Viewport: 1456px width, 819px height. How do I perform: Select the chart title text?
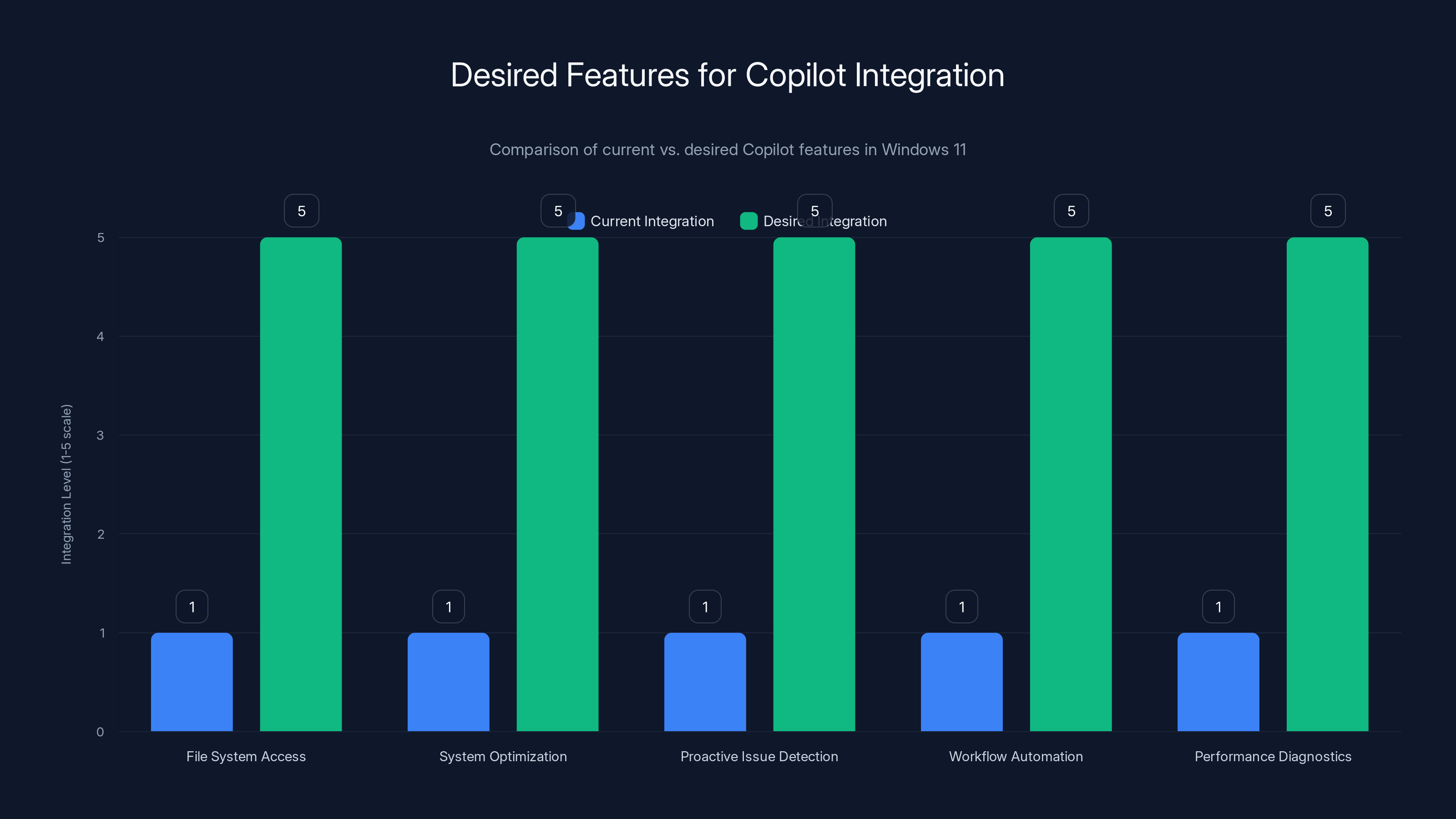(x=728, y=74)
